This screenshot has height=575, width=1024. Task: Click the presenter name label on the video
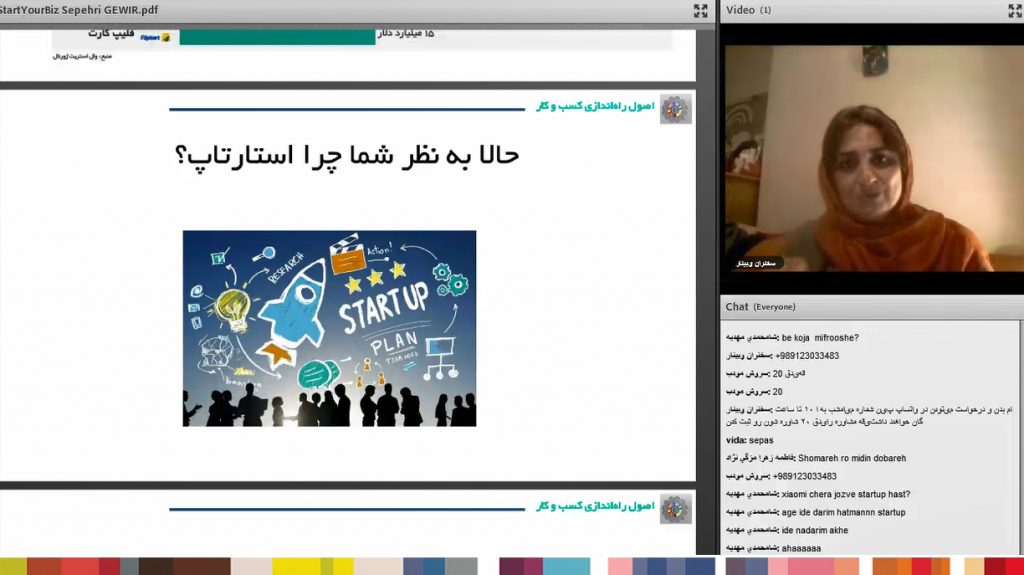click(x=755, y=263)
